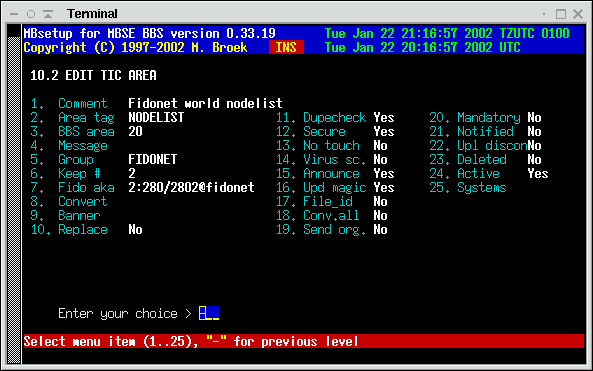Click the 24. Active option
Screen dimensions: 593x371
pyautogui.click(x=464, y=173)
